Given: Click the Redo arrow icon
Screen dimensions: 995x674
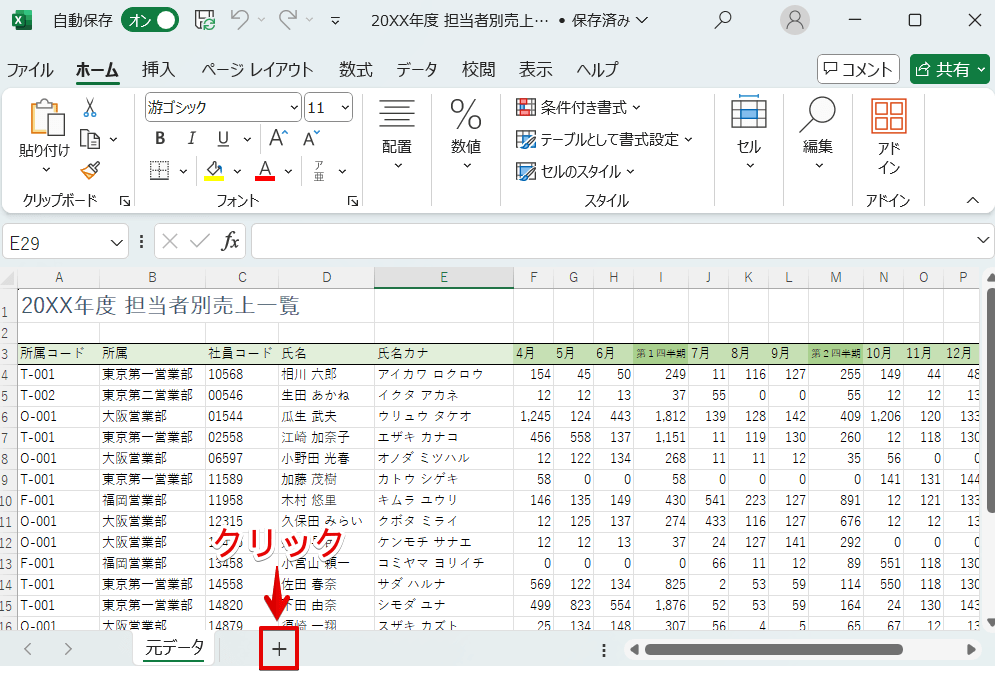Looking at the screenshot, I should tap(288, 20).
